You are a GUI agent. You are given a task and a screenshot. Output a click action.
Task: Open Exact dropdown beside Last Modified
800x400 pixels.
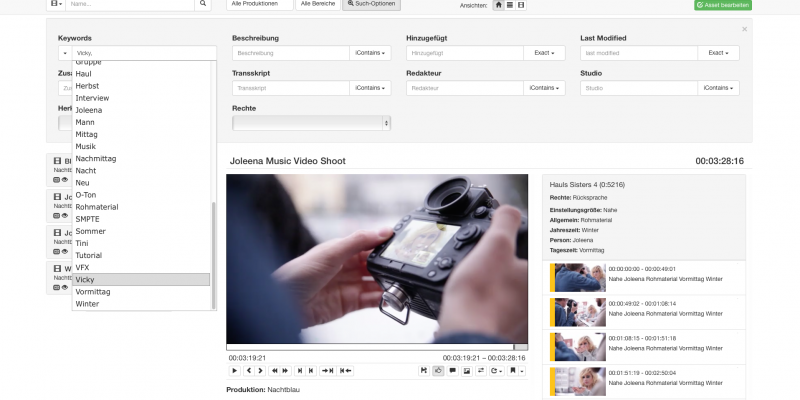[719, 53]
